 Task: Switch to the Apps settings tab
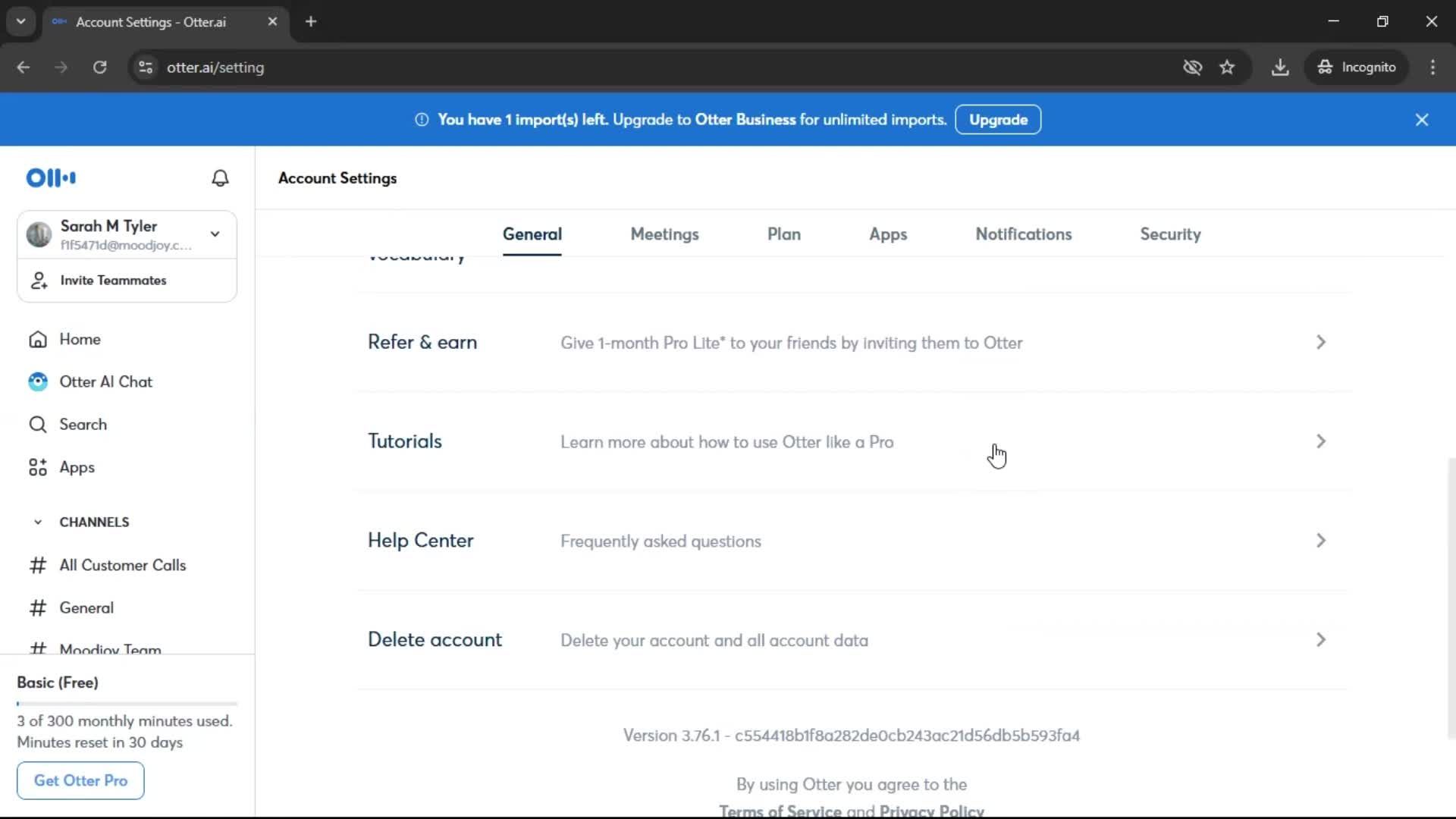[888, 234]
